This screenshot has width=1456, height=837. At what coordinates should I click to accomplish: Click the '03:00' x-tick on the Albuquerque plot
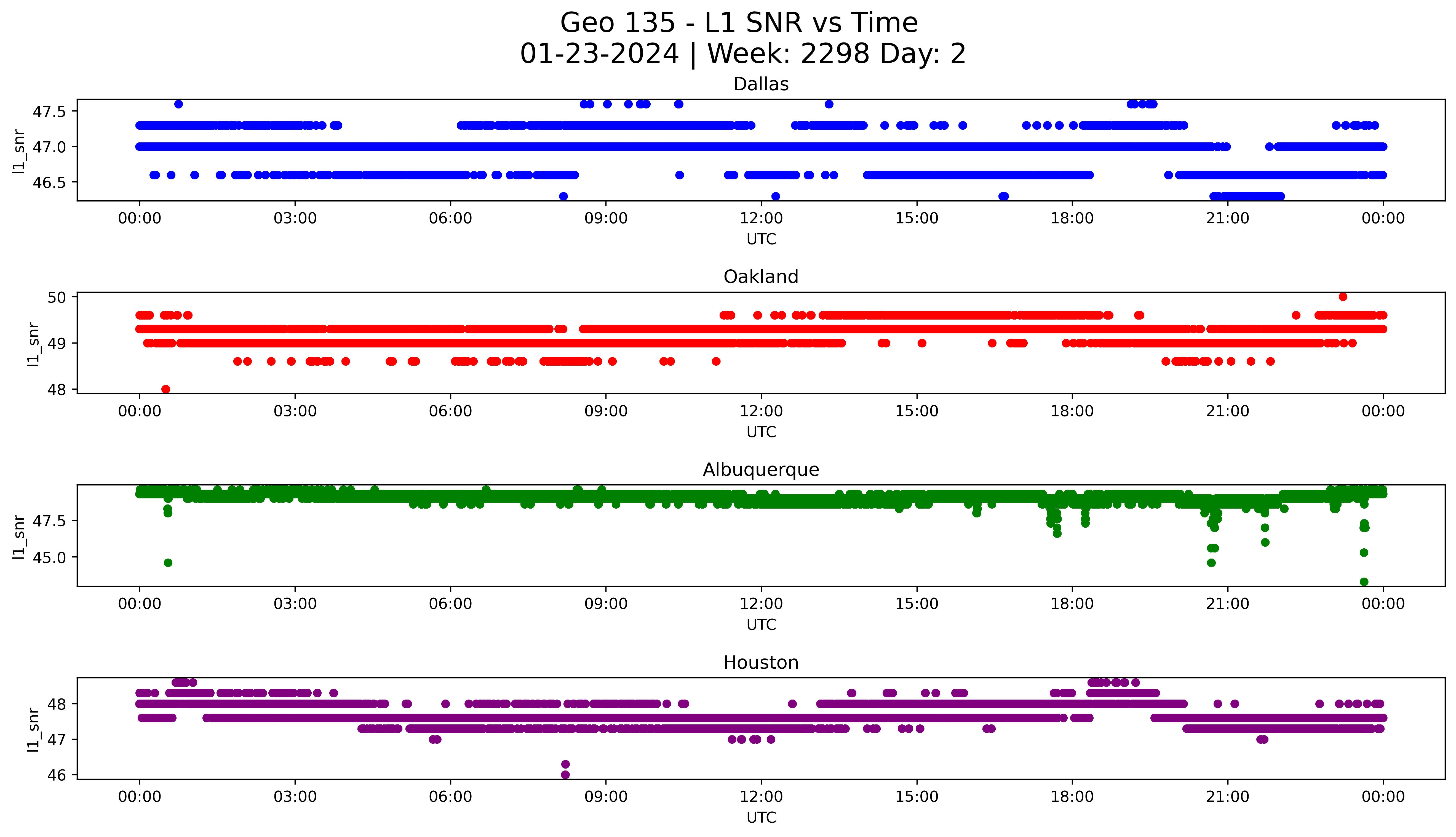click(295, 604)
